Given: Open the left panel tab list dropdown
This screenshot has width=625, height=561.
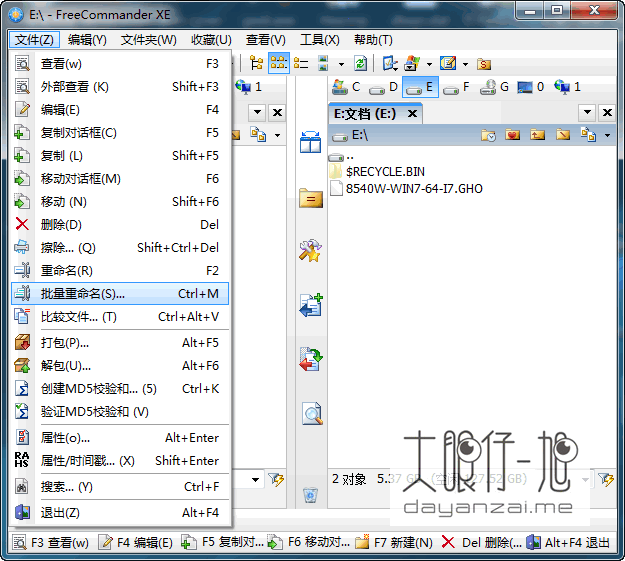Looking at the screenshot, I should pyautogui.click(x=257, y=113).
